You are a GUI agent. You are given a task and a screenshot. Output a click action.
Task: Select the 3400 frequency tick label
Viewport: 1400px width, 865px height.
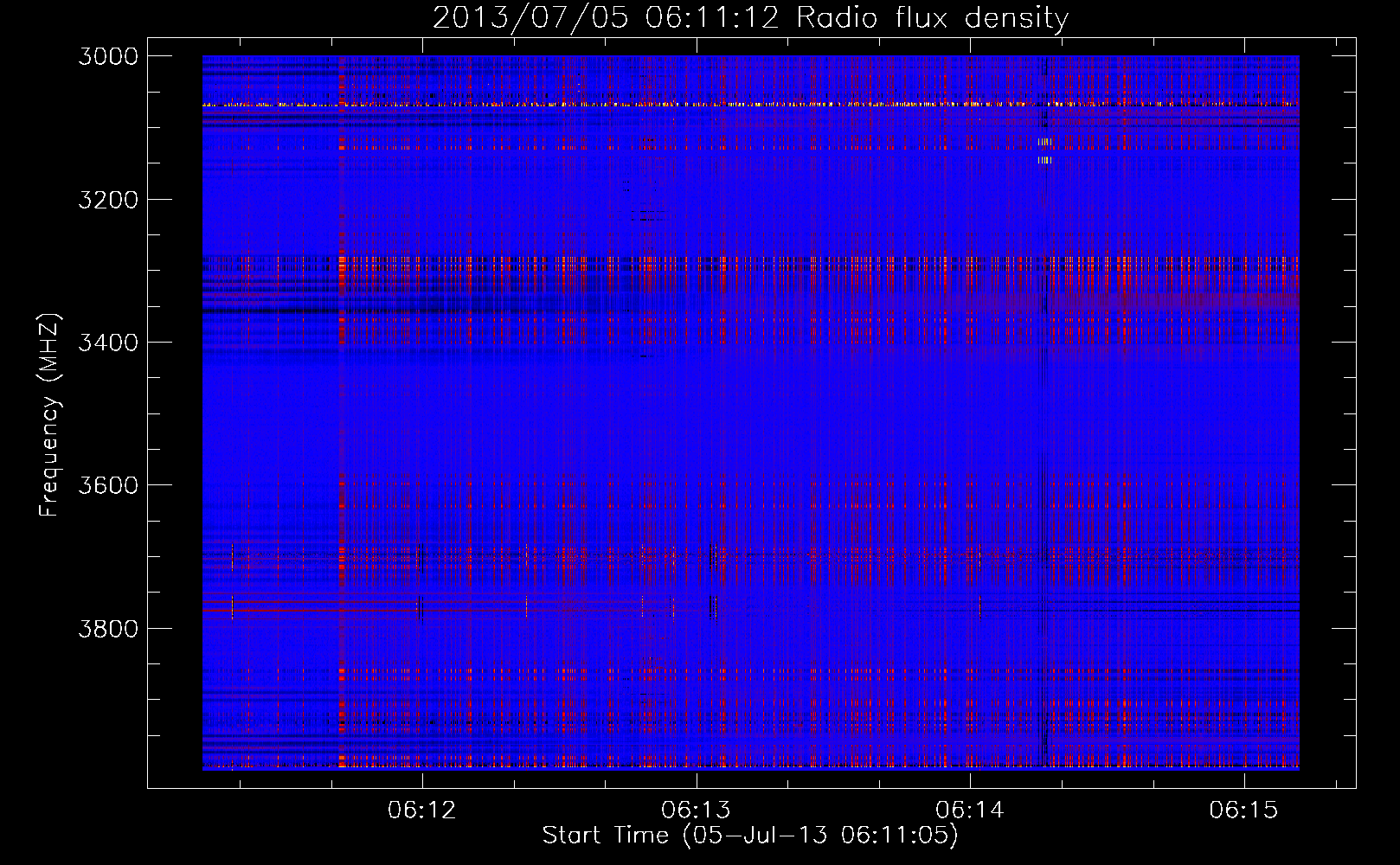point(108,343)
